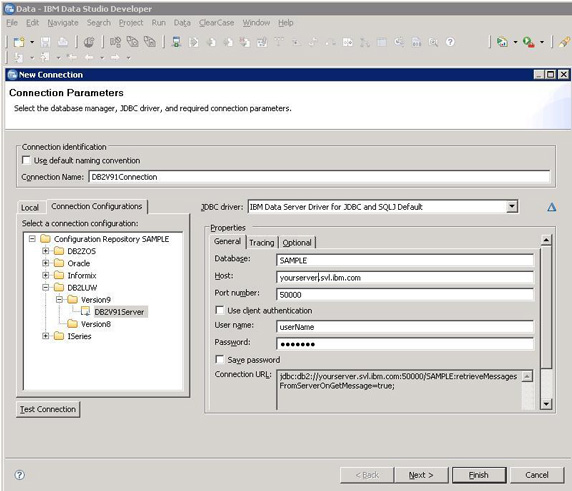Expand the Informix tree node
The width and height of the screenshot is (572, 491).
[x=46, y=275]
